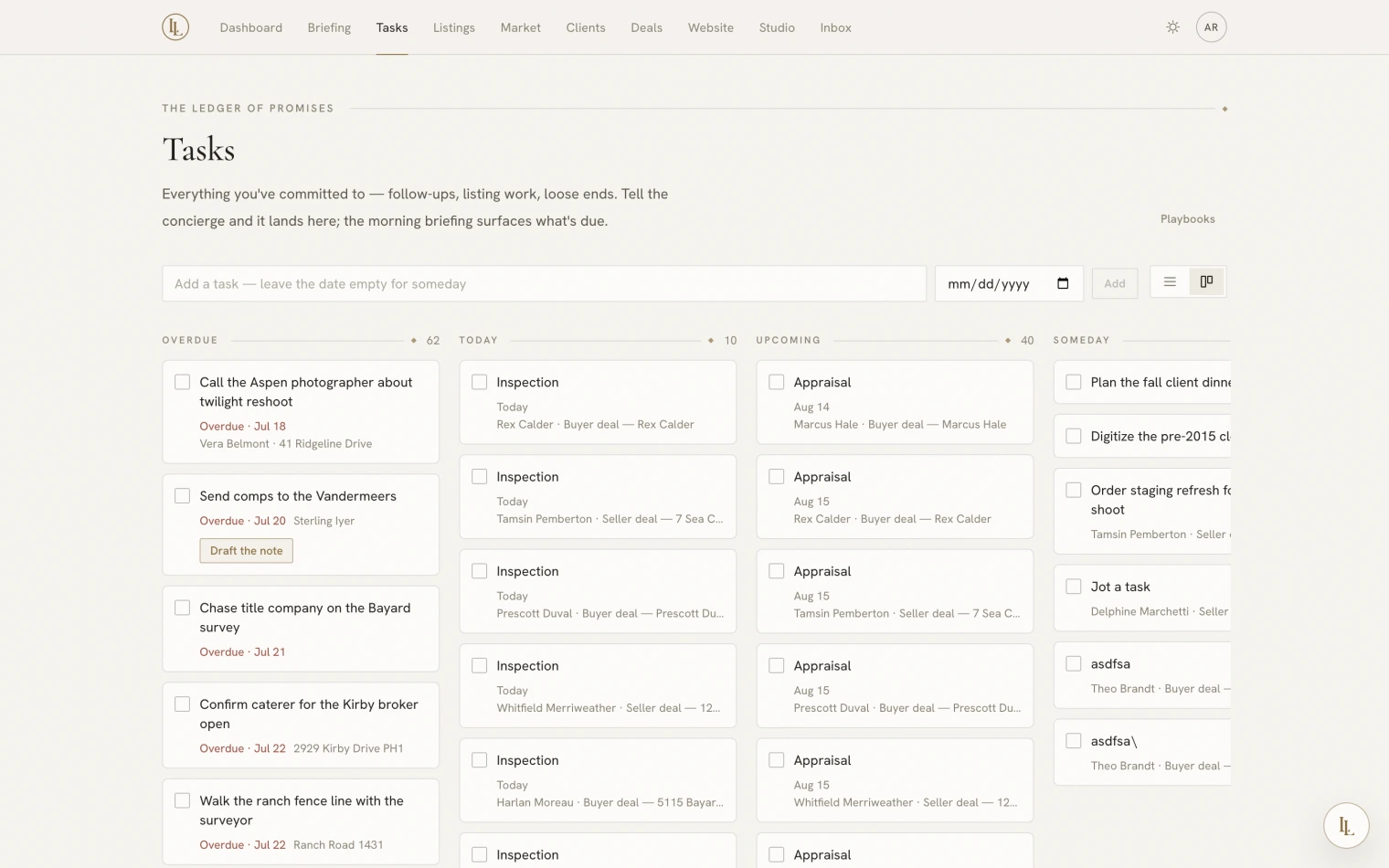Focus the Add a task input field
The width and height of the screenshot is (1389, 868).
click(x=544, y=283)
